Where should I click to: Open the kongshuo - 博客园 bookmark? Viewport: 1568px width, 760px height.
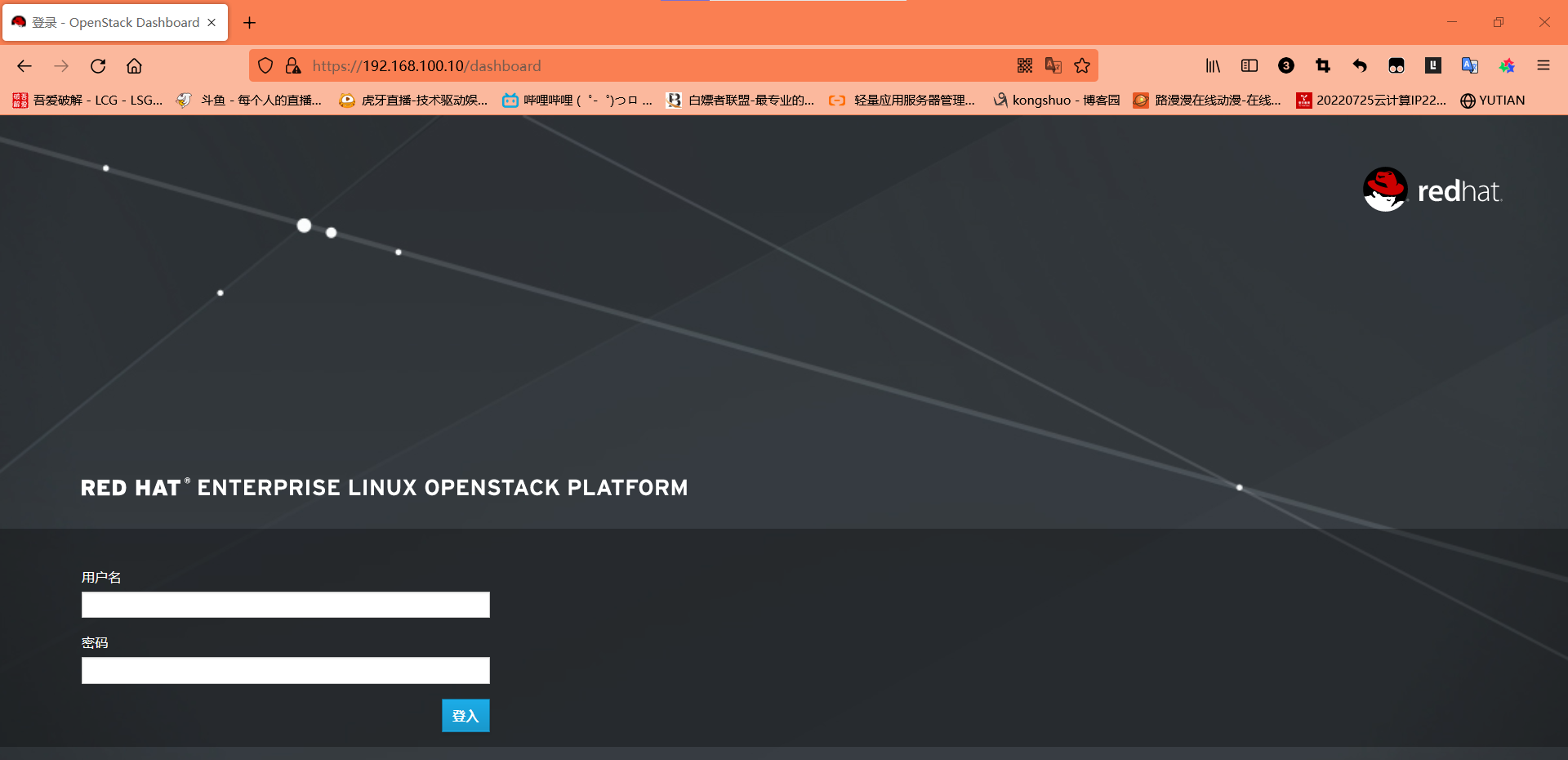coord(1056,101)
